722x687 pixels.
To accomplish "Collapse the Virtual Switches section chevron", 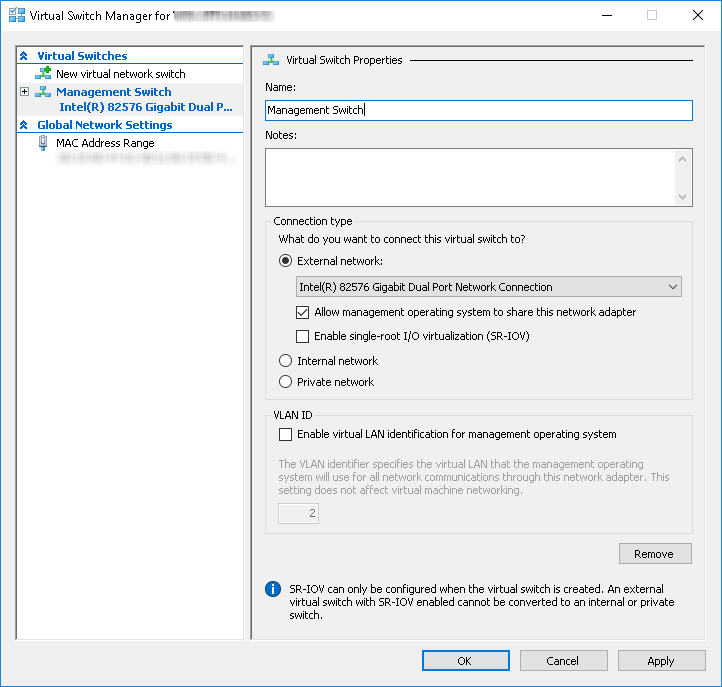I will tap(24, 56).
